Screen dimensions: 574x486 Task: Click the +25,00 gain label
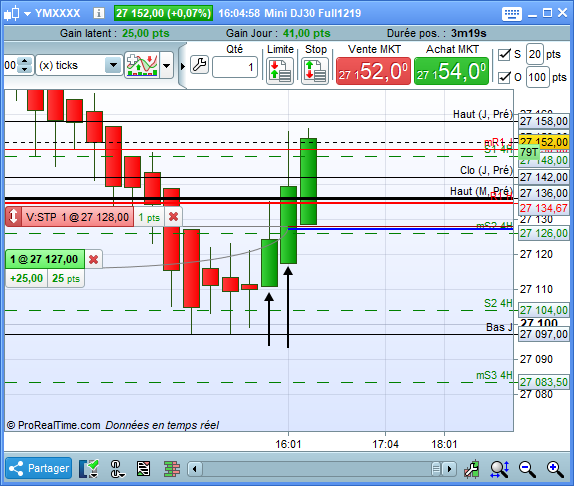[26, 278]
